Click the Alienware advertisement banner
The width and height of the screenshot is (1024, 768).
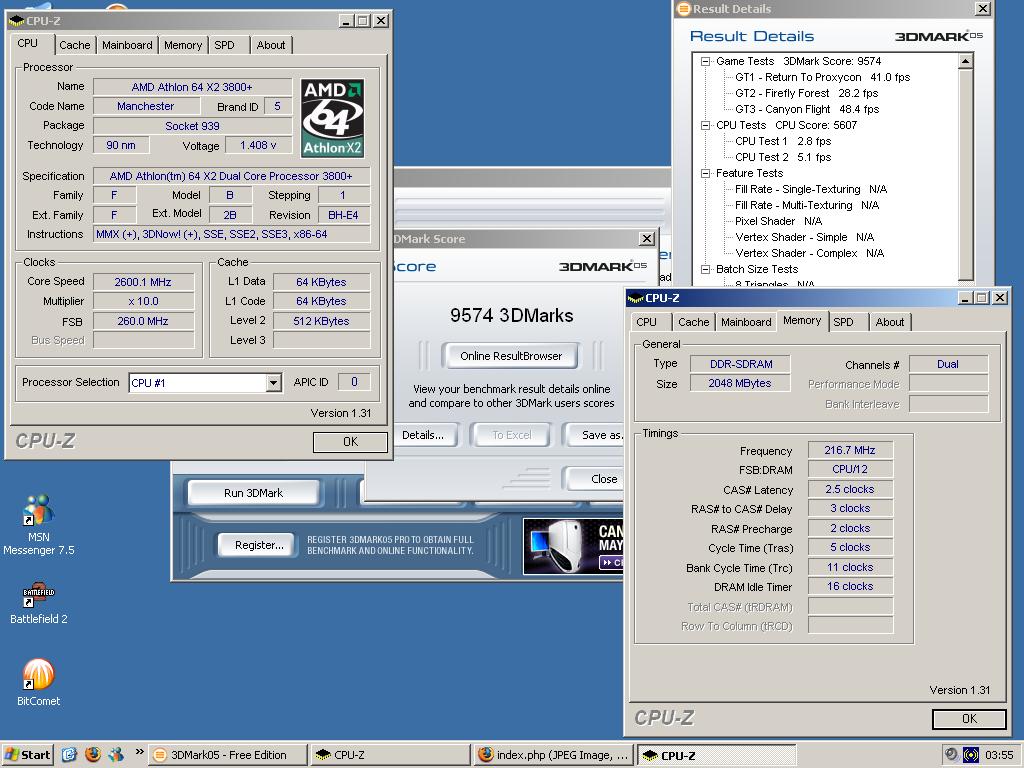tap(573, 547)
